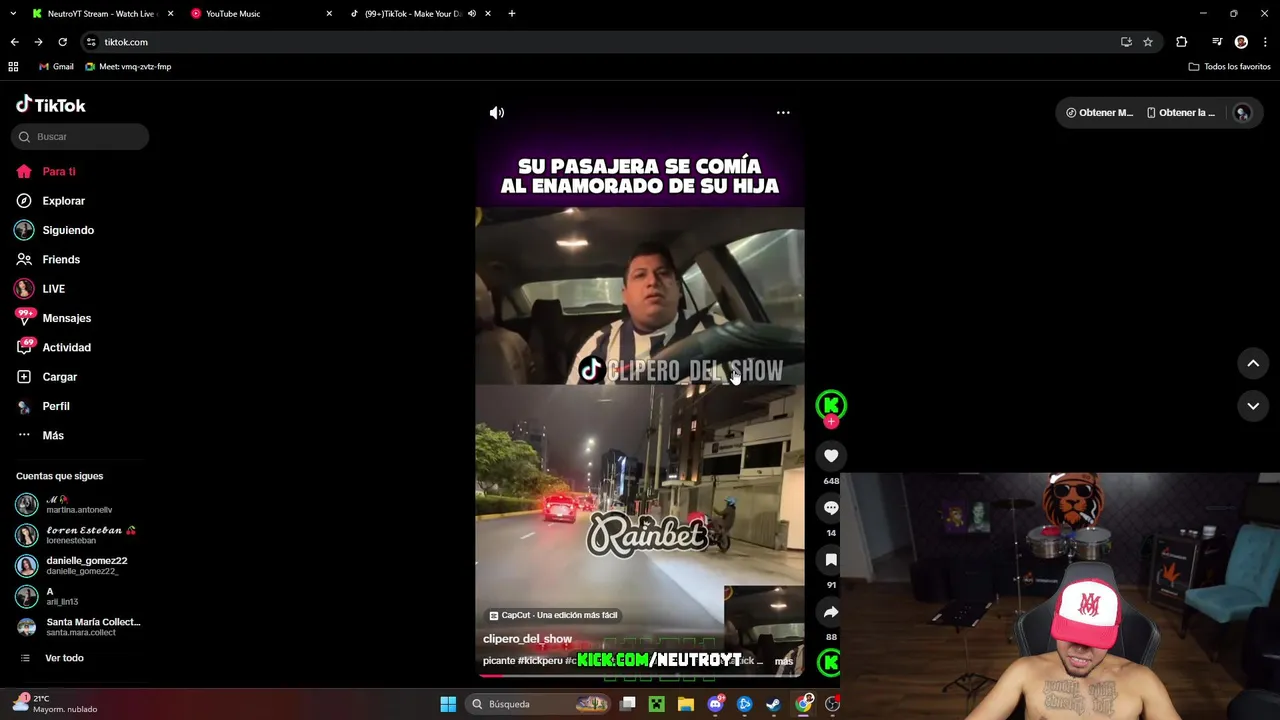Go to next video with down chevron
Screen dimensions: 1280x720
tap(1253, 406)
